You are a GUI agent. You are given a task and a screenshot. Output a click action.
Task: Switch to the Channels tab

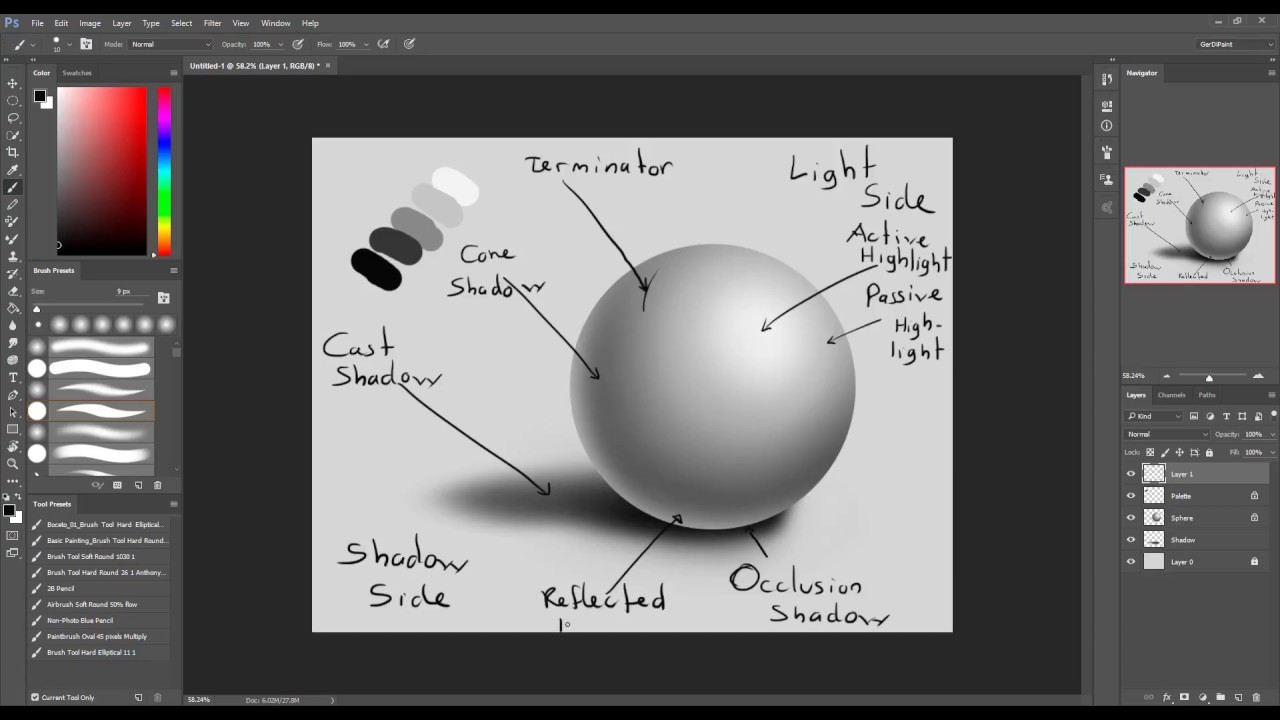[1171, 395]
